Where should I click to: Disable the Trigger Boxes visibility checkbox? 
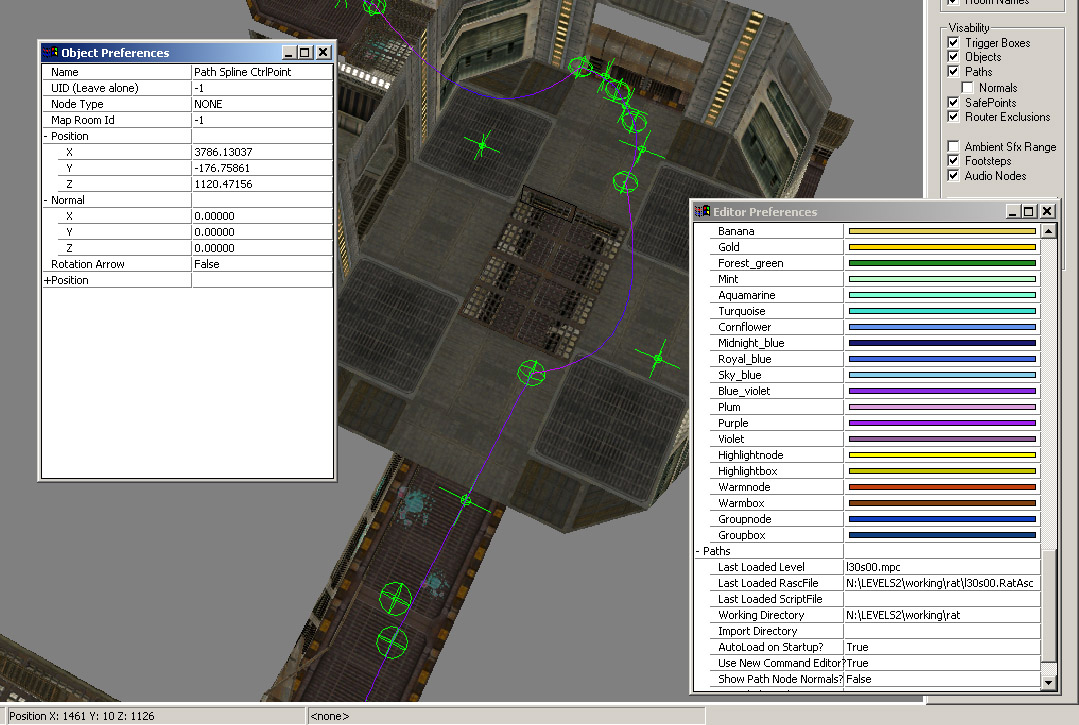click(x=953, y=43)
